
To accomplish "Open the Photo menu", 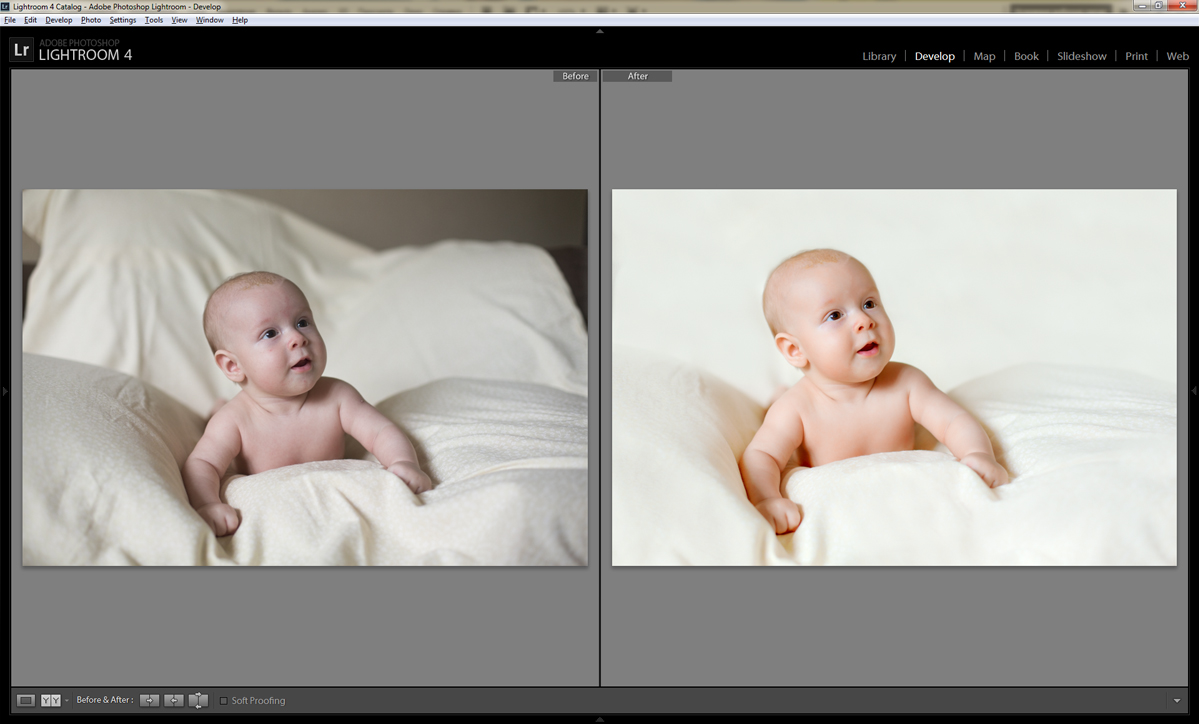I will tap(91, 20).
